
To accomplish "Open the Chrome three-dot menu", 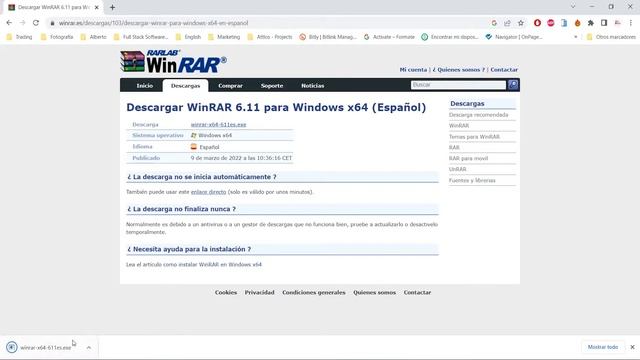I will (x=631, y=23).
